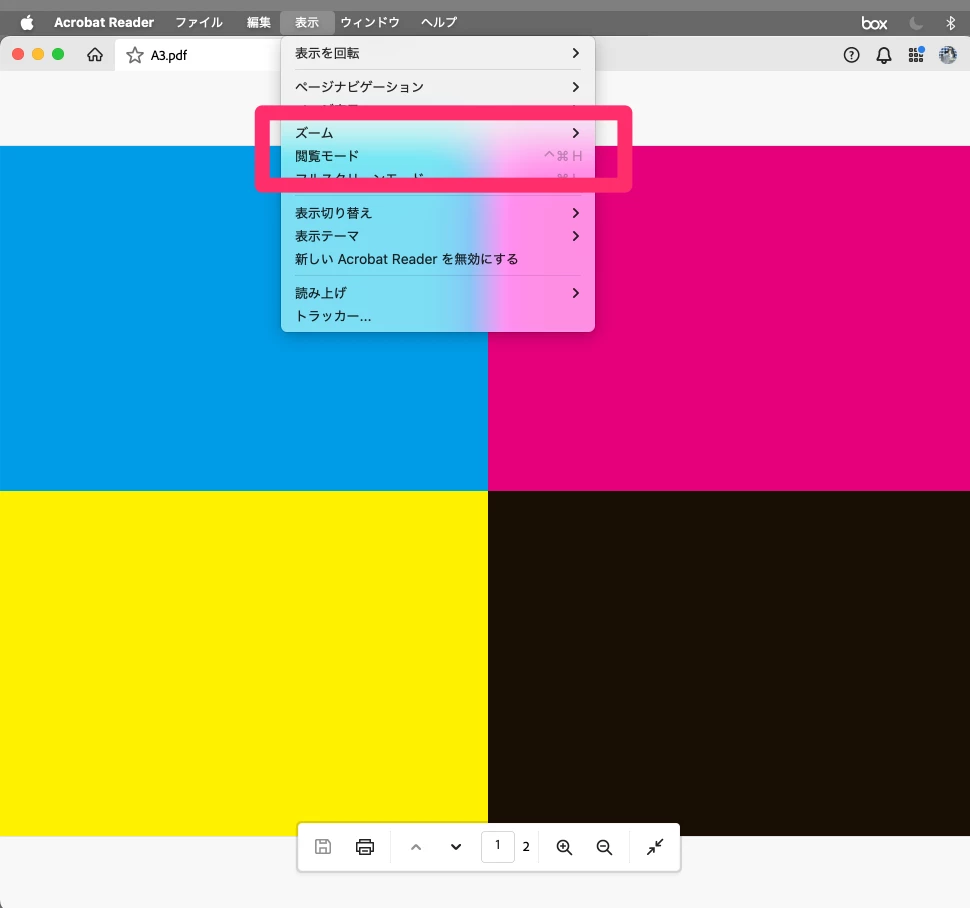
Task: Expand the ページナビゲーション submenu
Action: (x=437, y=87)
